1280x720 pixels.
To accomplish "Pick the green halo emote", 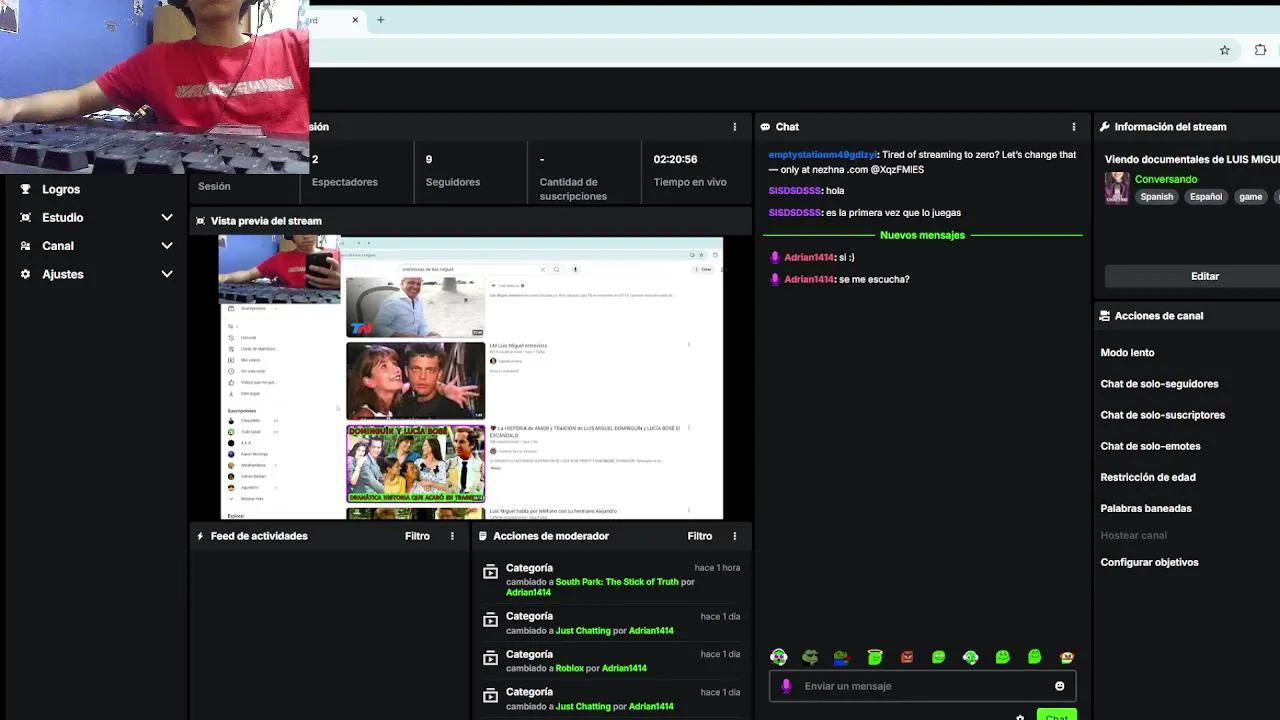I will coord(875,657).
